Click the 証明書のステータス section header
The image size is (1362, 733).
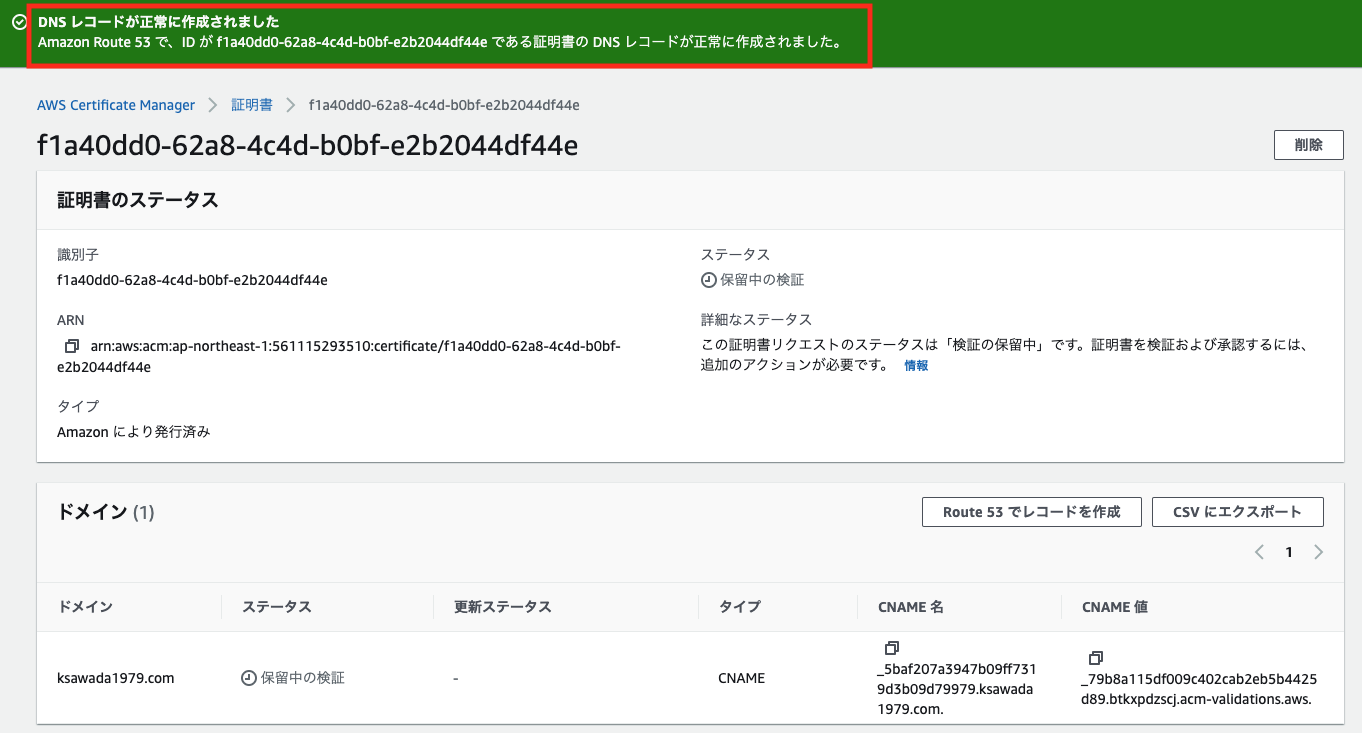(138, 200)
